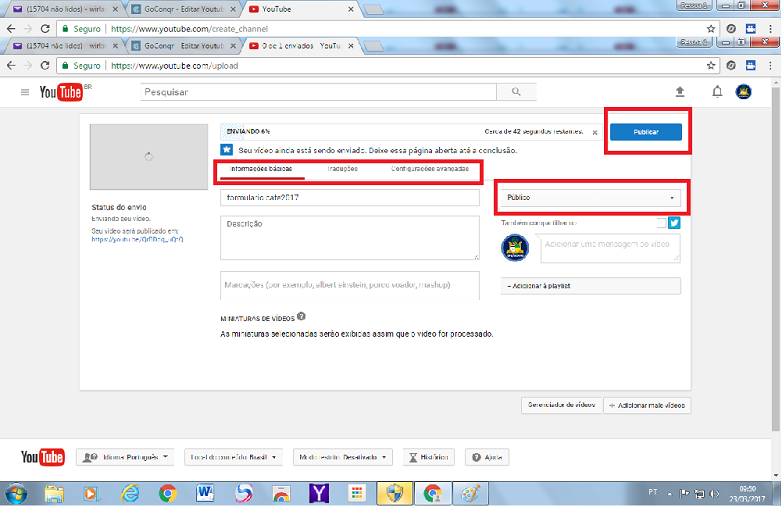Open the purple Yahoo icon on taskbar
This screenshot has width=781, height=507.
tap(319, 494)
